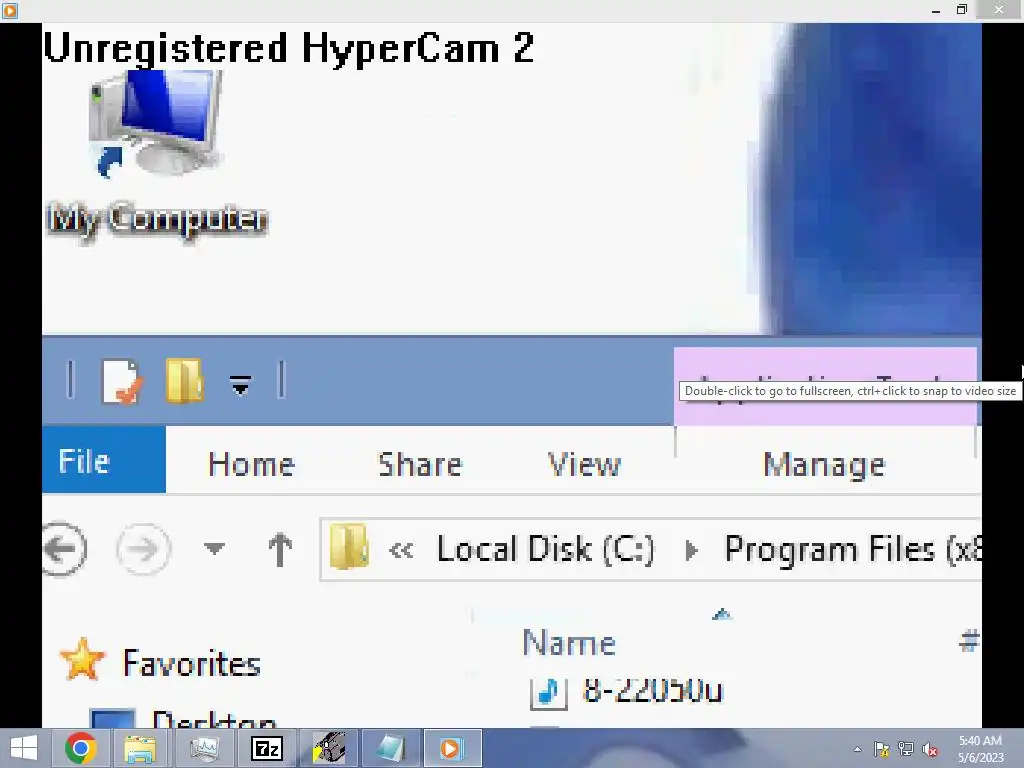Switch to the Home ribbon tab

(251, 464)
